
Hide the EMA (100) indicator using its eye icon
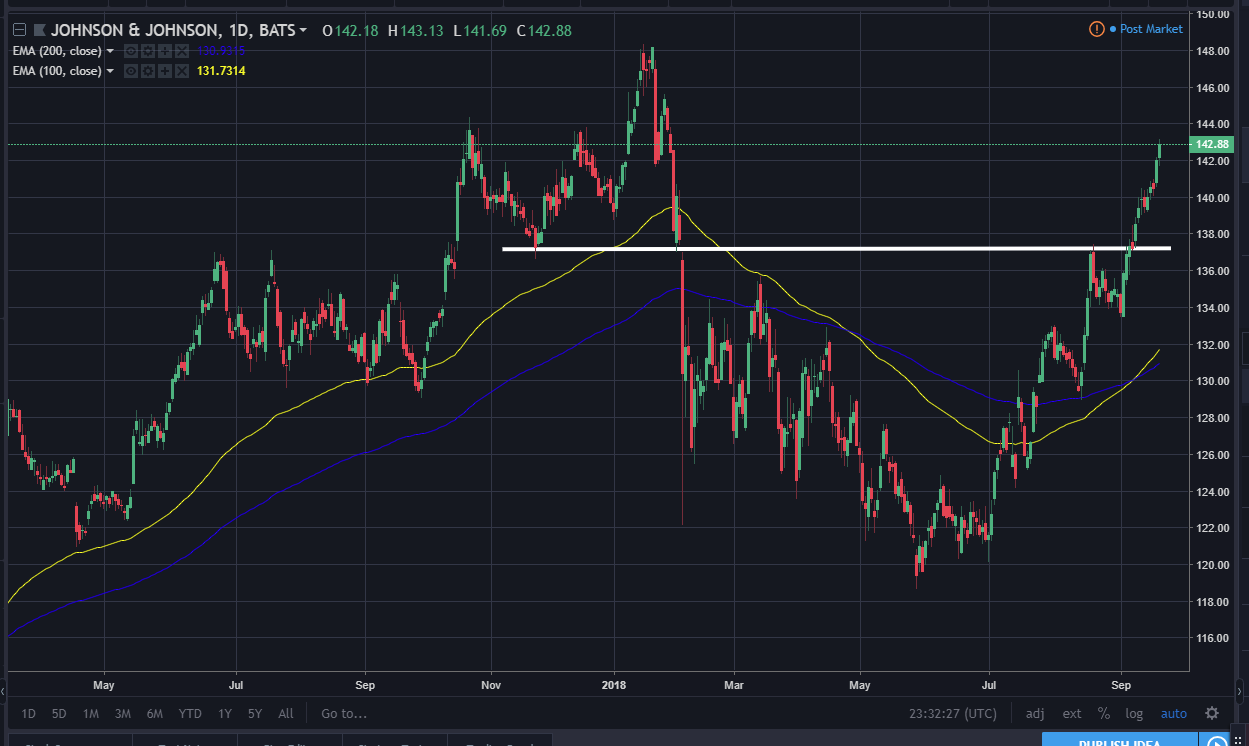(x=130, y=71)
